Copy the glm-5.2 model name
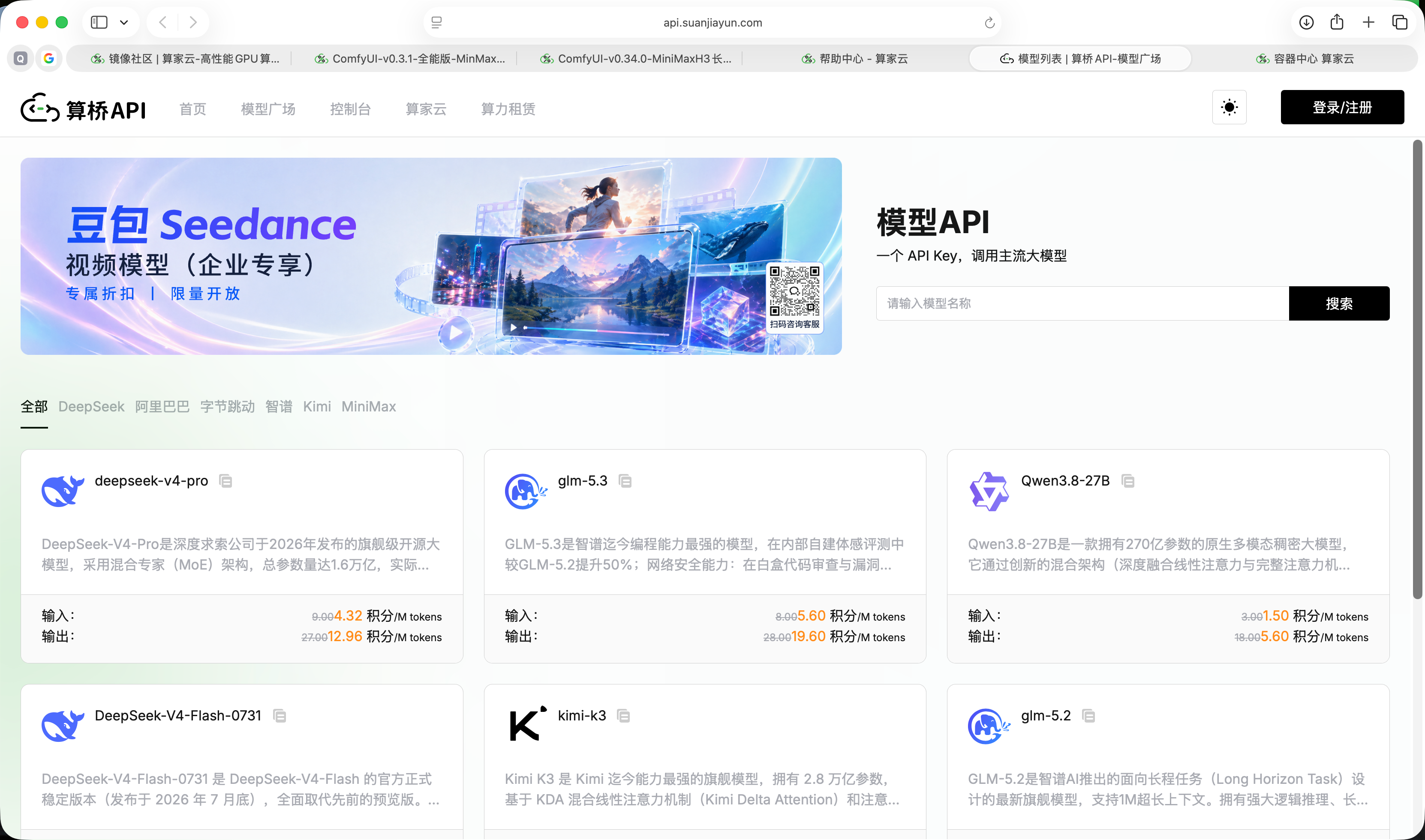Viewport: 1425px width, 840px height. pos(1089,716)
